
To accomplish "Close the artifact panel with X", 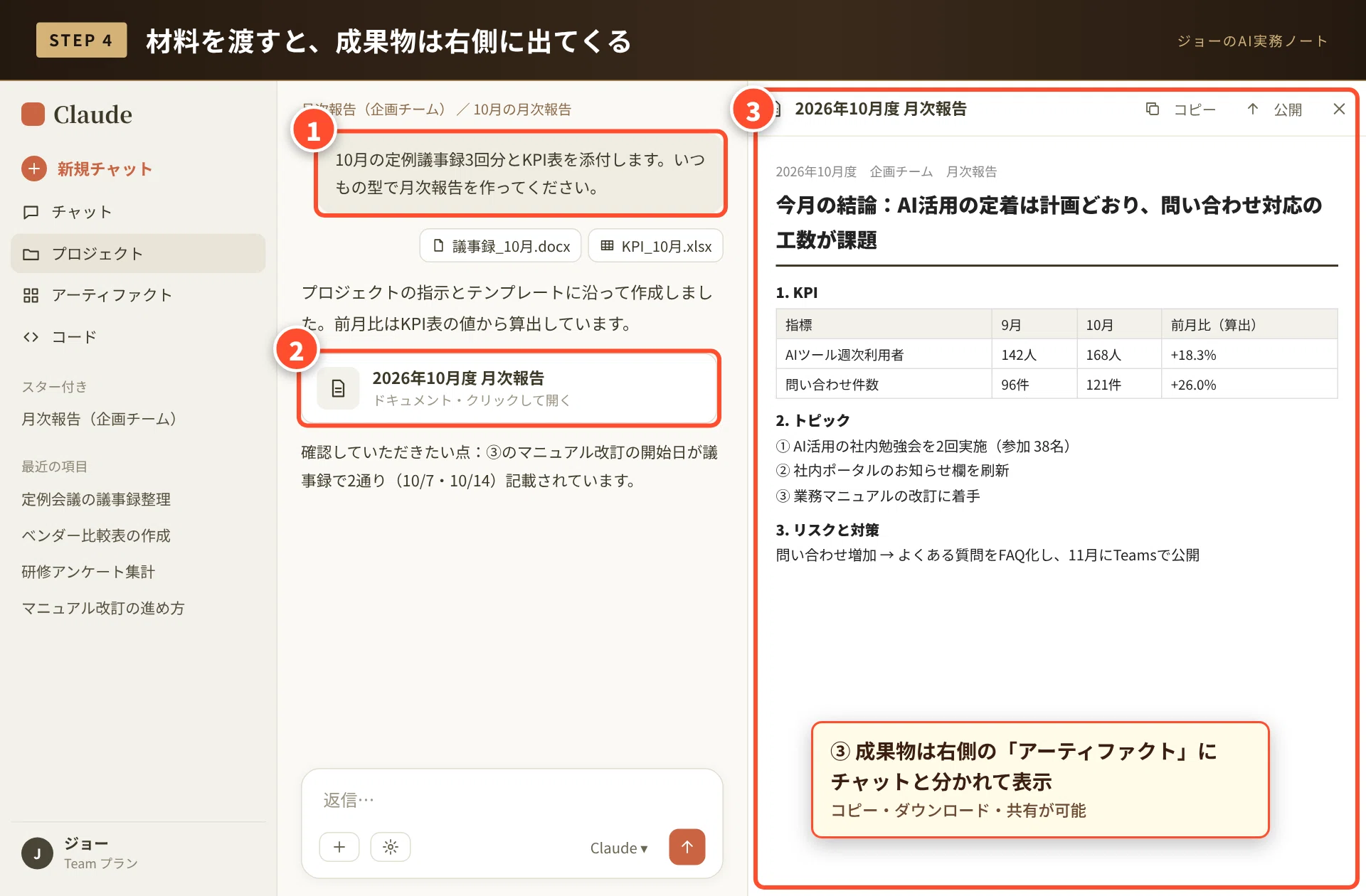I will coord(1339,109).
